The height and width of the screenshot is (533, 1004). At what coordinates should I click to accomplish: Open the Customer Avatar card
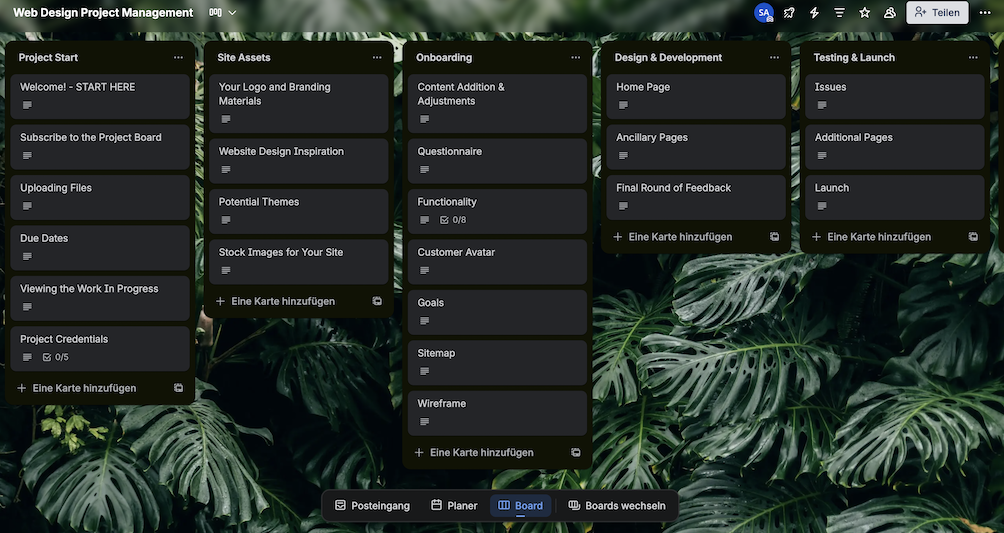coord(498,262)
